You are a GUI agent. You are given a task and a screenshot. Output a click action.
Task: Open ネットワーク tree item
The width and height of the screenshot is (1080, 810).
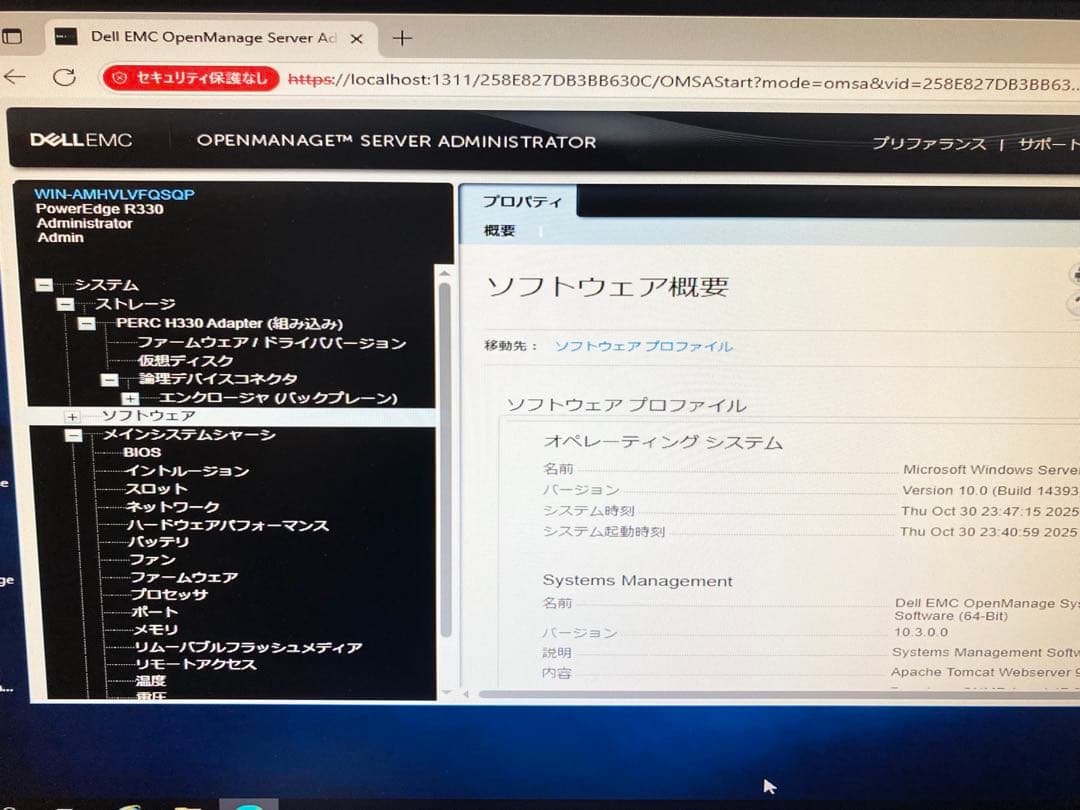coord(172,507)
